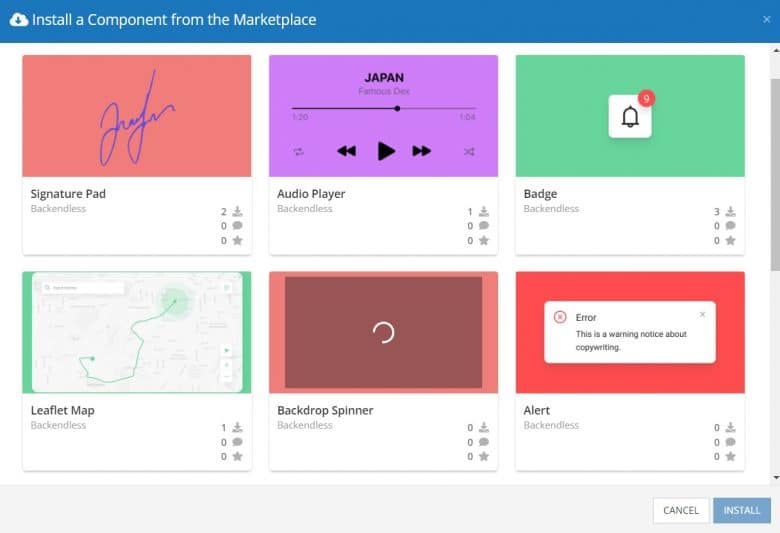Select the Leaflet Map component thumbnail
Screen dimensions: 780x533
[137, 332]
